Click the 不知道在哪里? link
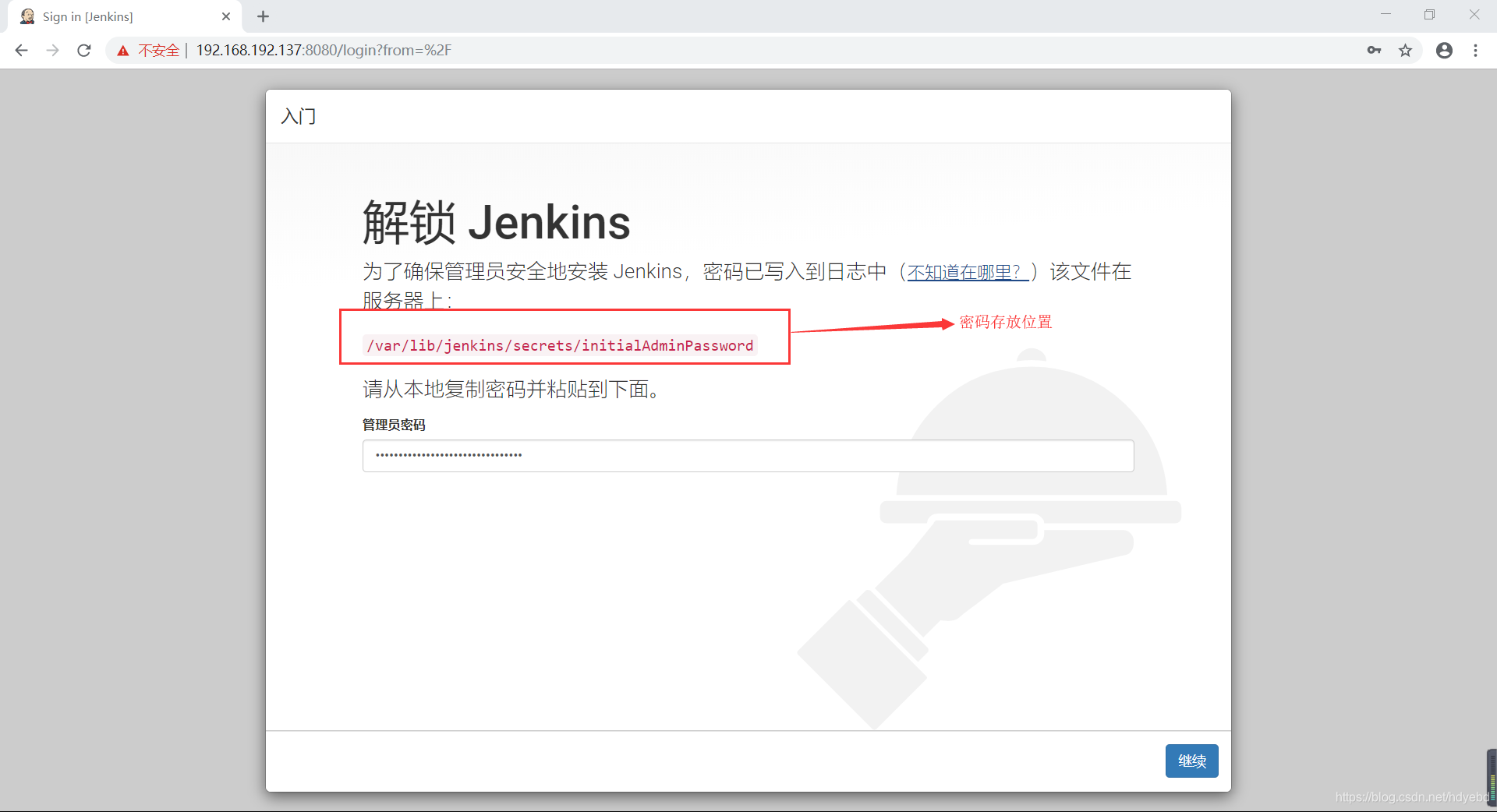The height and width of the screenshot is (812, 1497). pos(967,272)
